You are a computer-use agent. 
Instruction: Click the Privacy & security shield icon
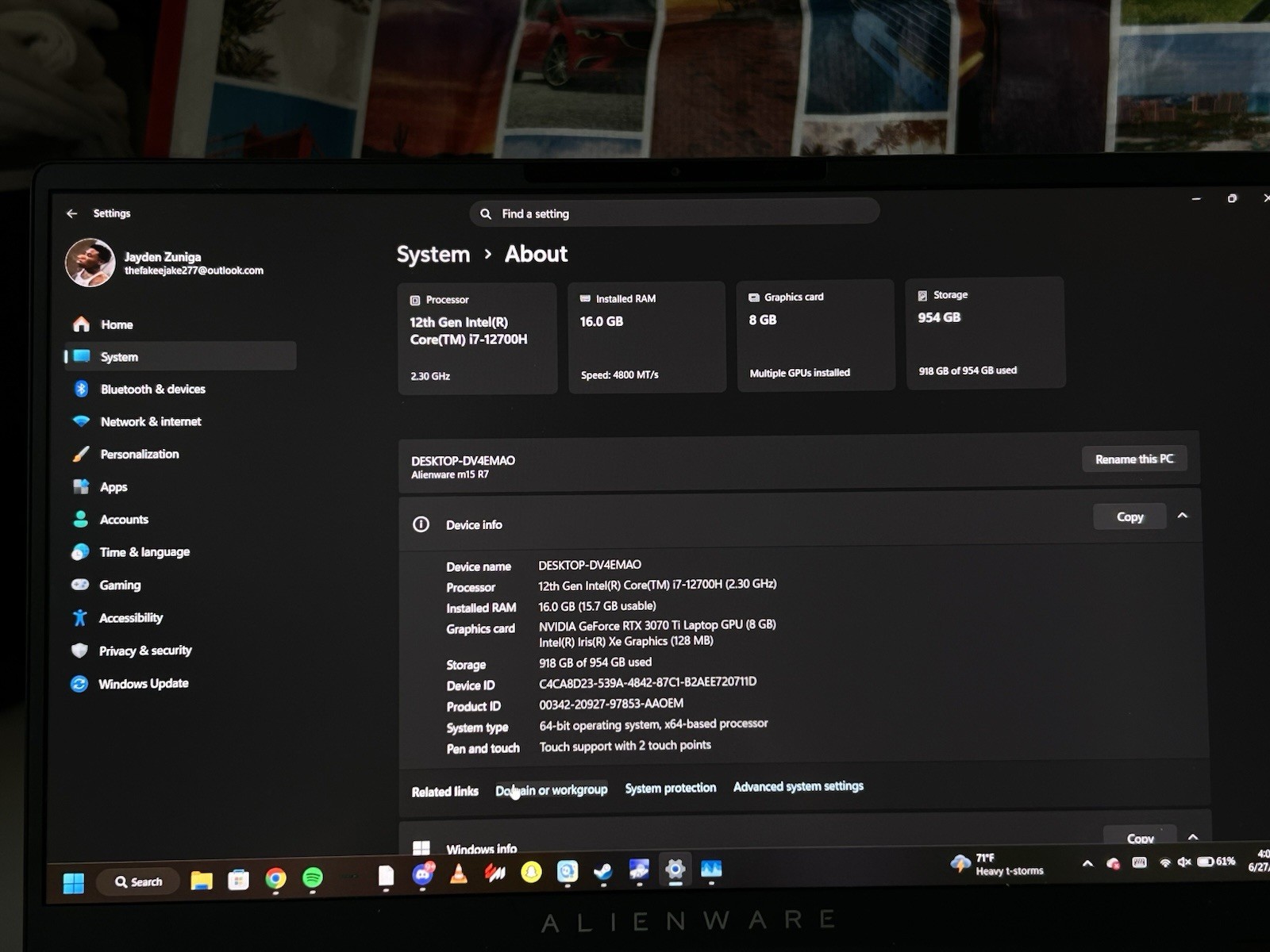79,651
